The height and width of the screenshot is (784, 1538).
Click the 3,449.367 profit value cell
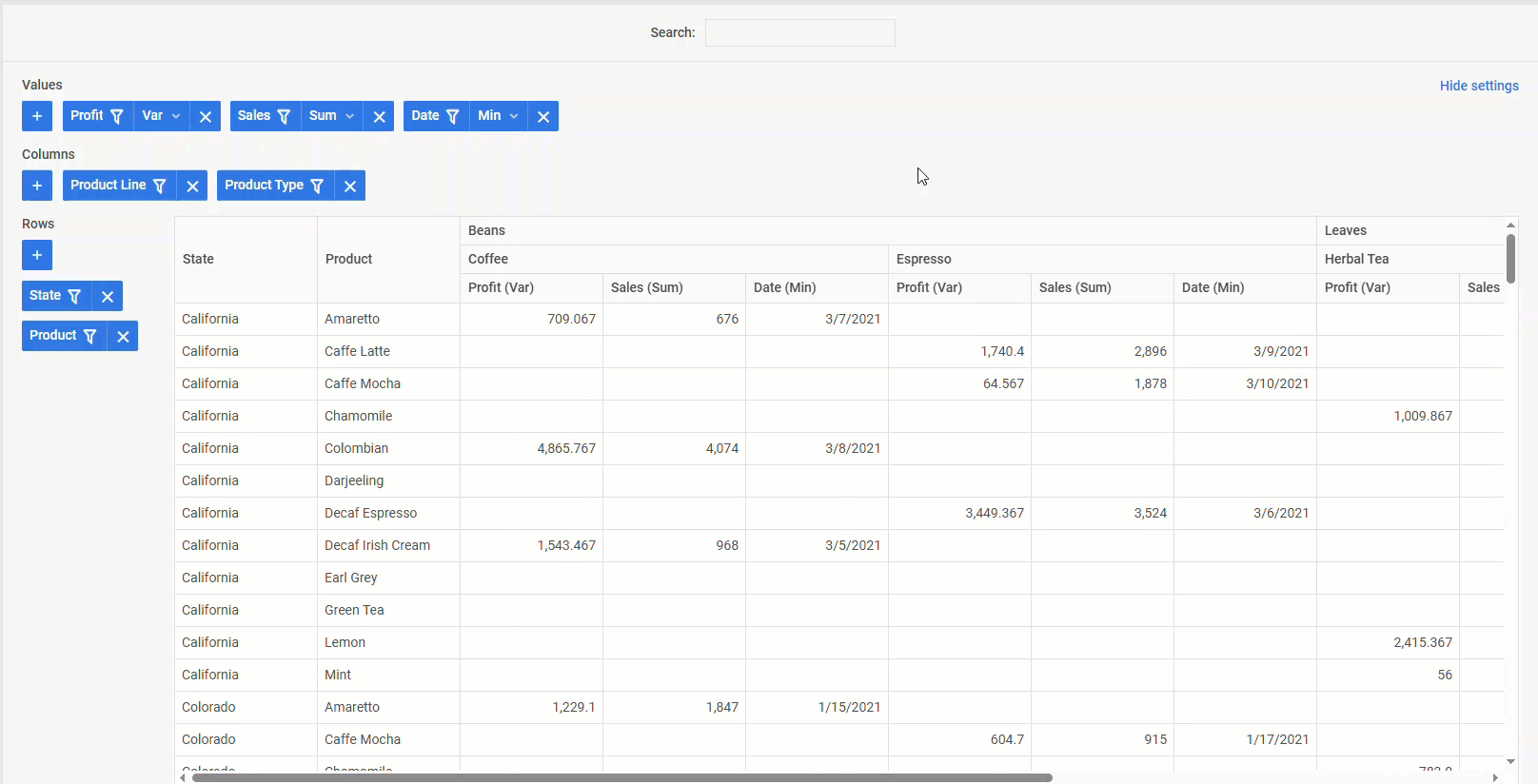tap(959, 513)
